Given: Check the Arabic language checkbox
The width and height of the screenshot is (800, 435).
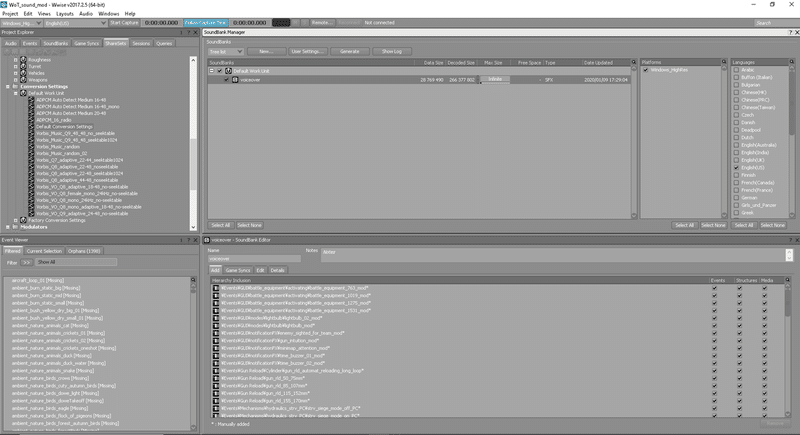Looking at the screenshot, I should point(736,70).
